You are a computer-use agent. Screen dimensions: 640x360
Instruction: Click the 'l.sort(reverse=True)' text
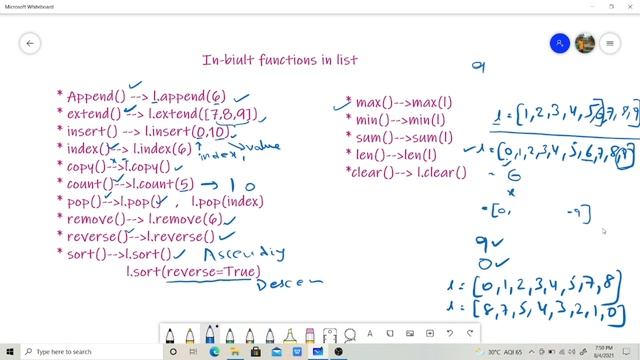tap(193, 272)
